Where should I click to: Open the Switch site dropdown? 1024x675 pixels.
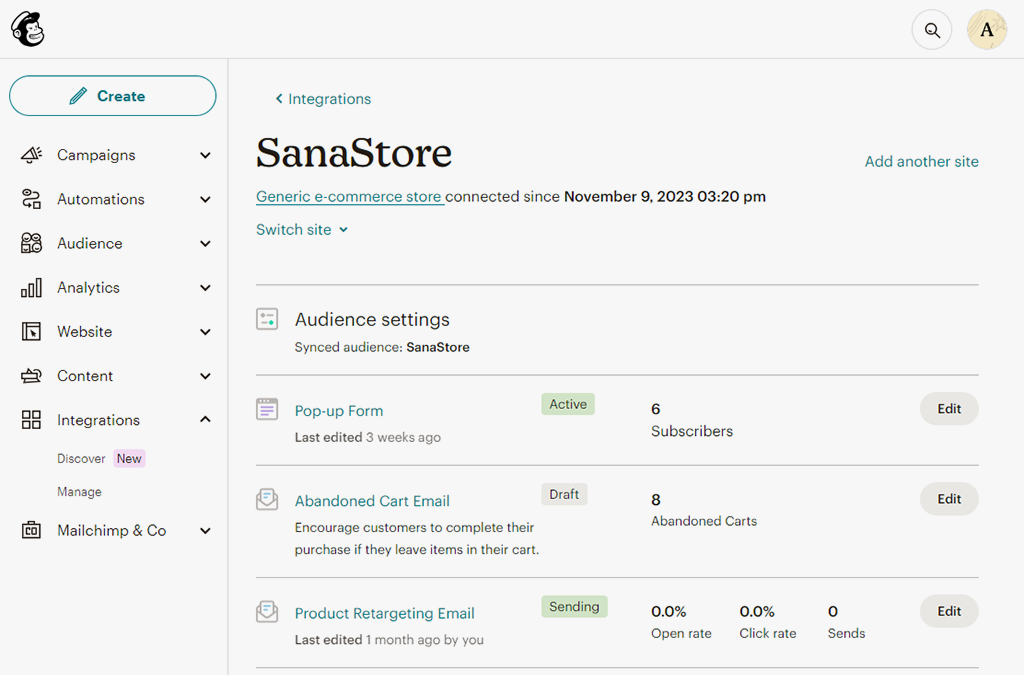[x=302, y=229]
